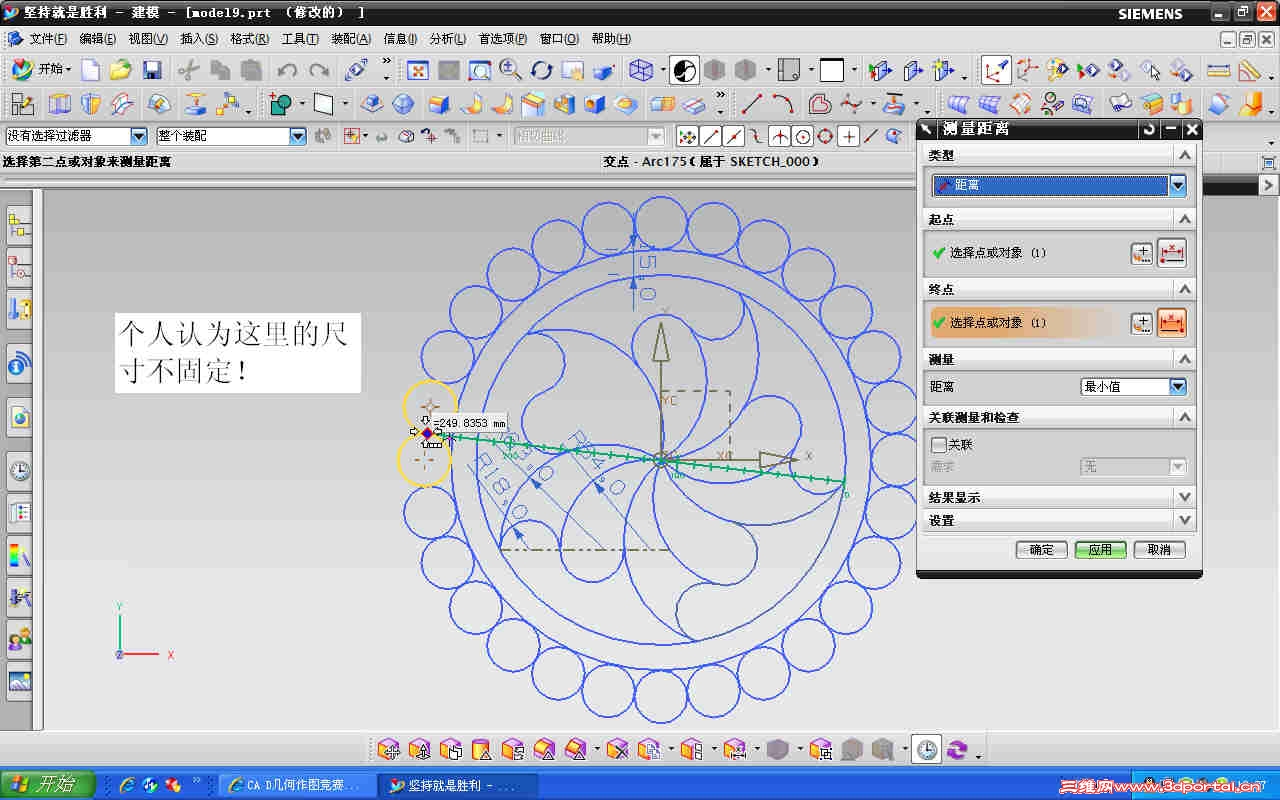Toggle the arc center snap button
This screenshot has height=800, width=1280.
[802, 136]
